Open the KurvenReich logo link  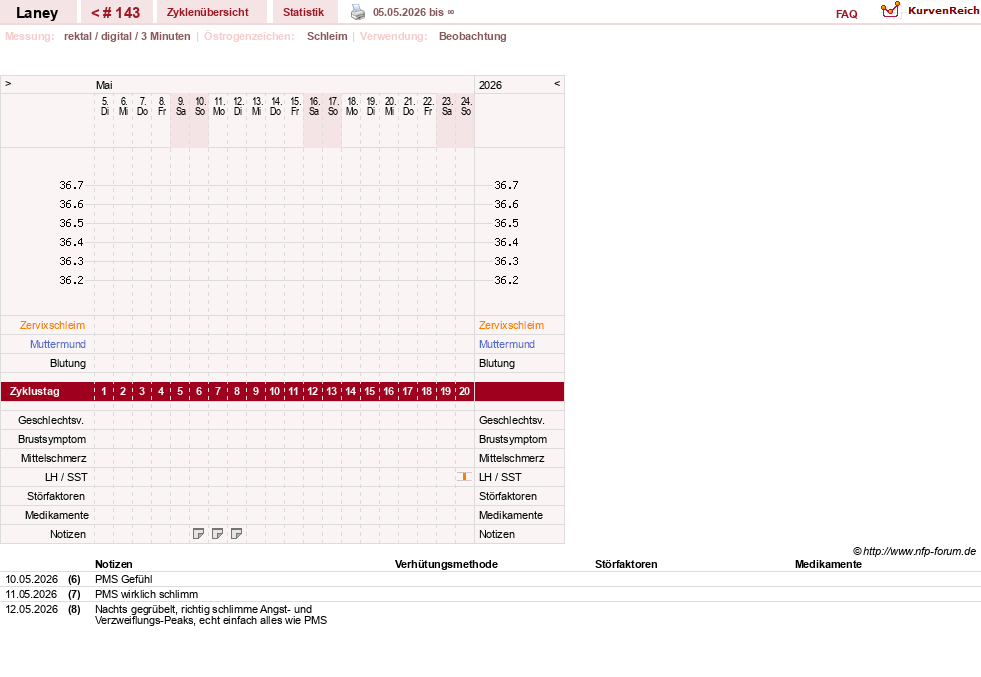pos(930,11)
